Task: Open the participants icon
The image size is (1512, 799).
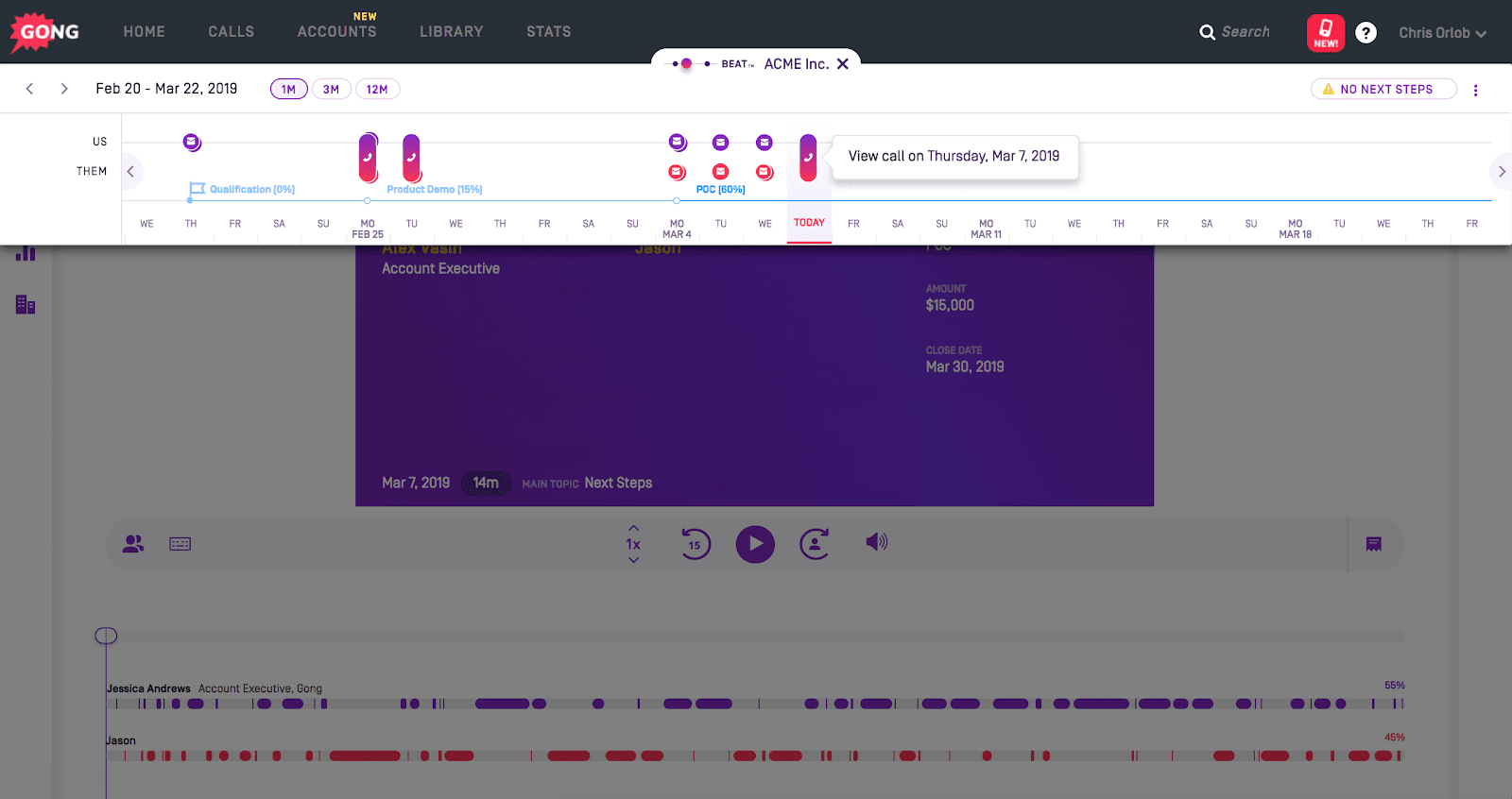Action: [133, 544]
